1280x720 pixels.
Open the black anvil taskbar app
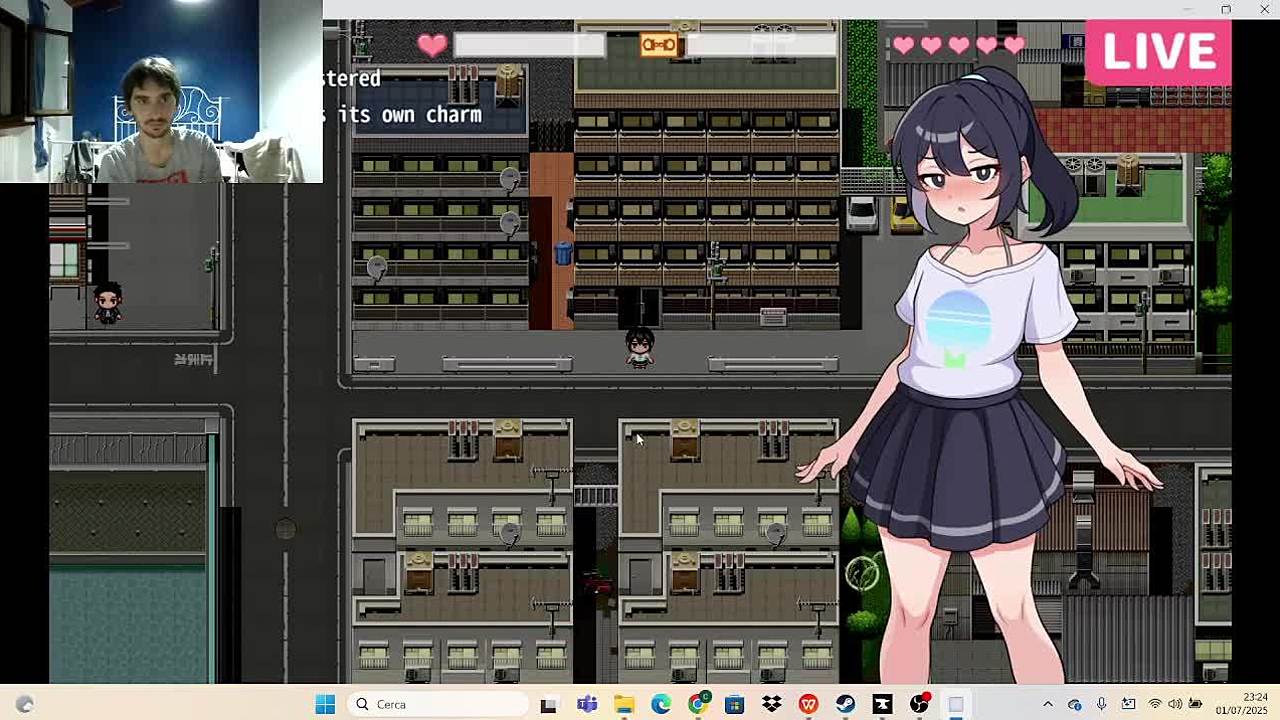882,705
